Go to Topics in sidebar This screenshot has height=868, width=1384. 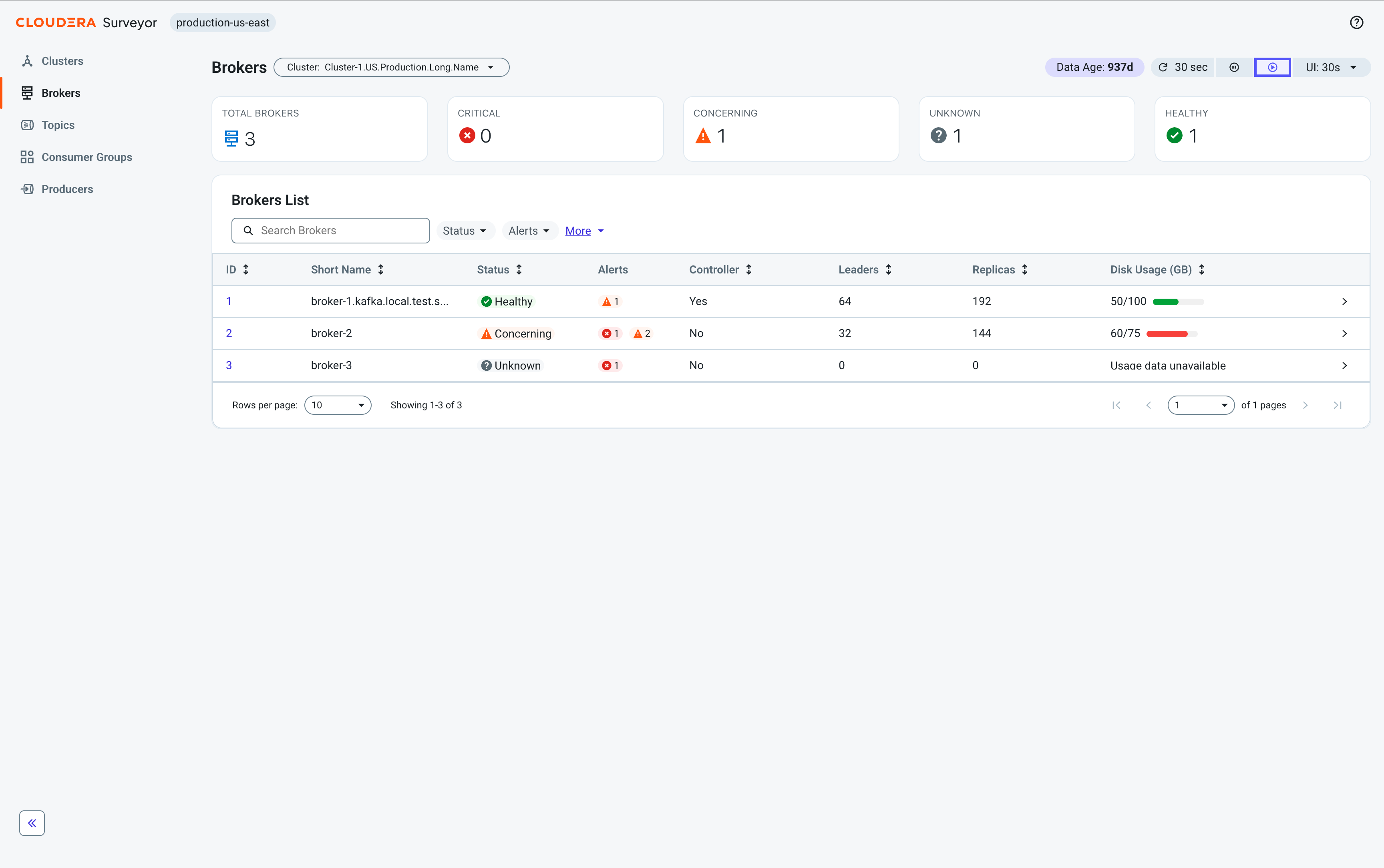point(57,125)
